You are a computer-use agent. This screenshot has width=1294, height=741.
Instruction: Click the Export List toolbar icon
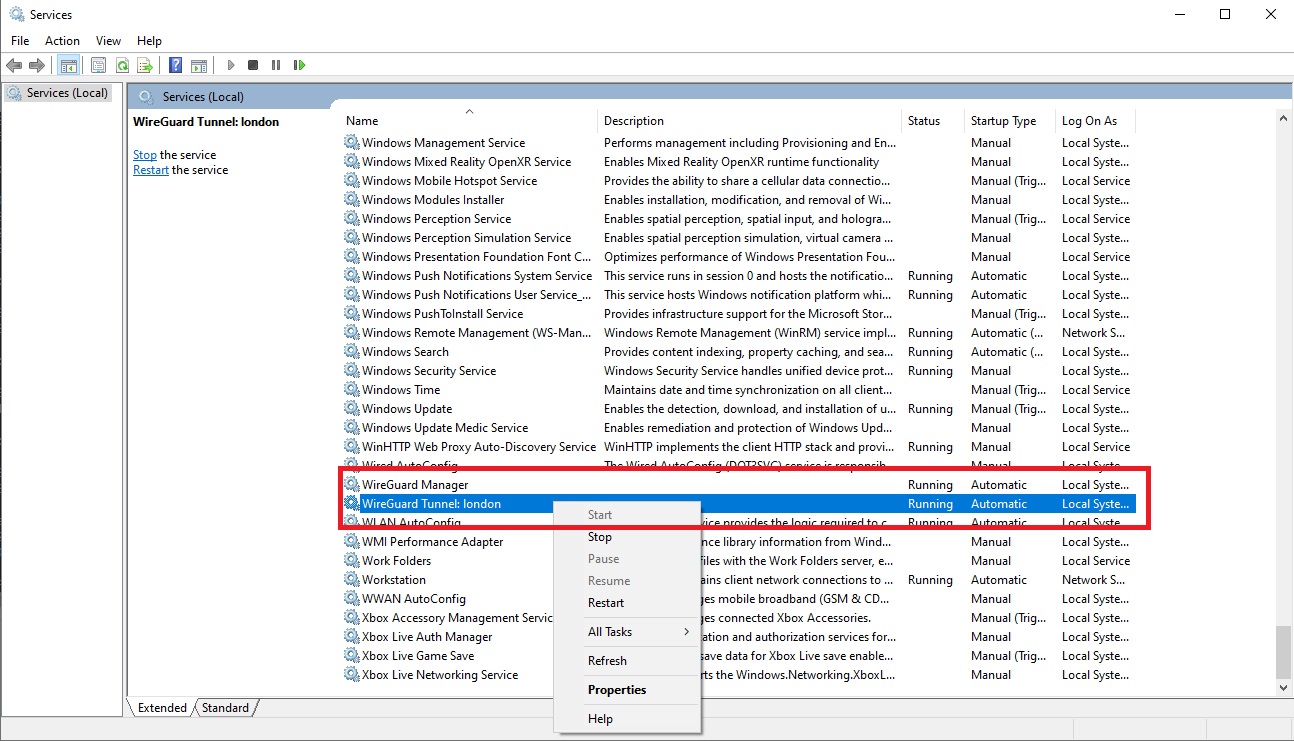(x=145, y=65)
